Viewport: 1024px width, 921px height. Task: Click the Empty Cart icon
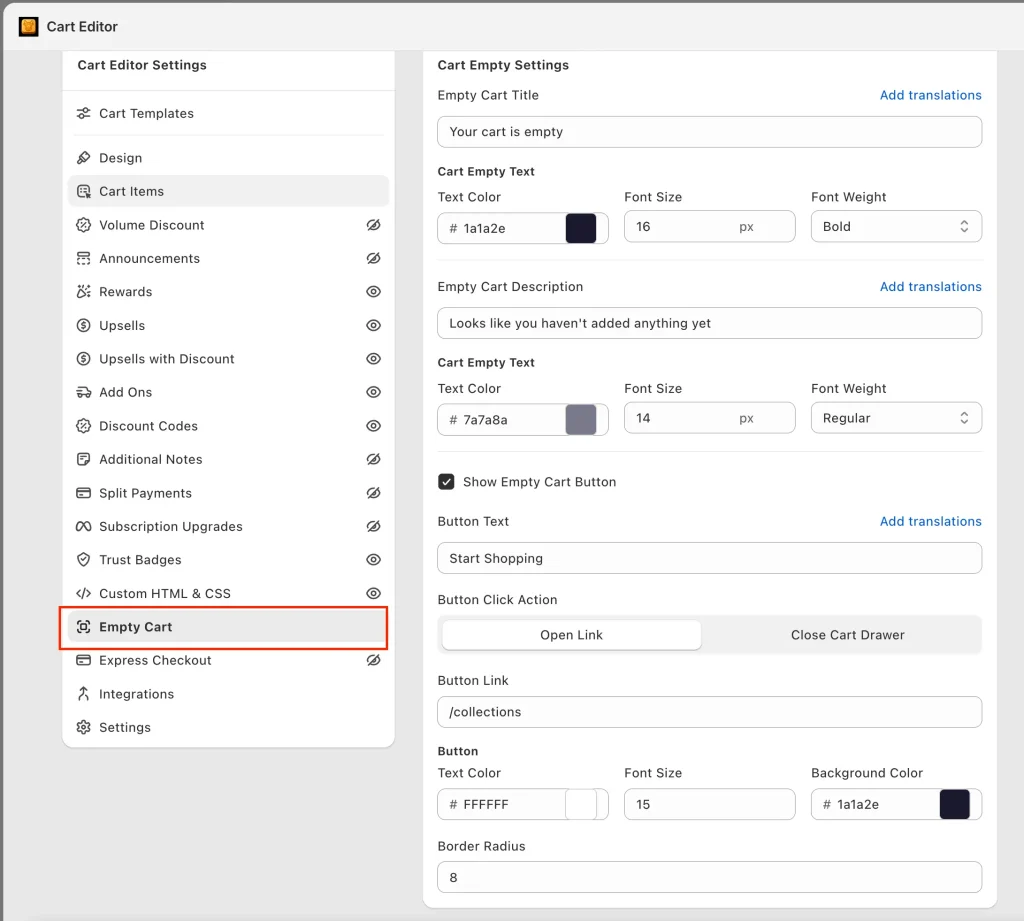(x=84, y=627)
